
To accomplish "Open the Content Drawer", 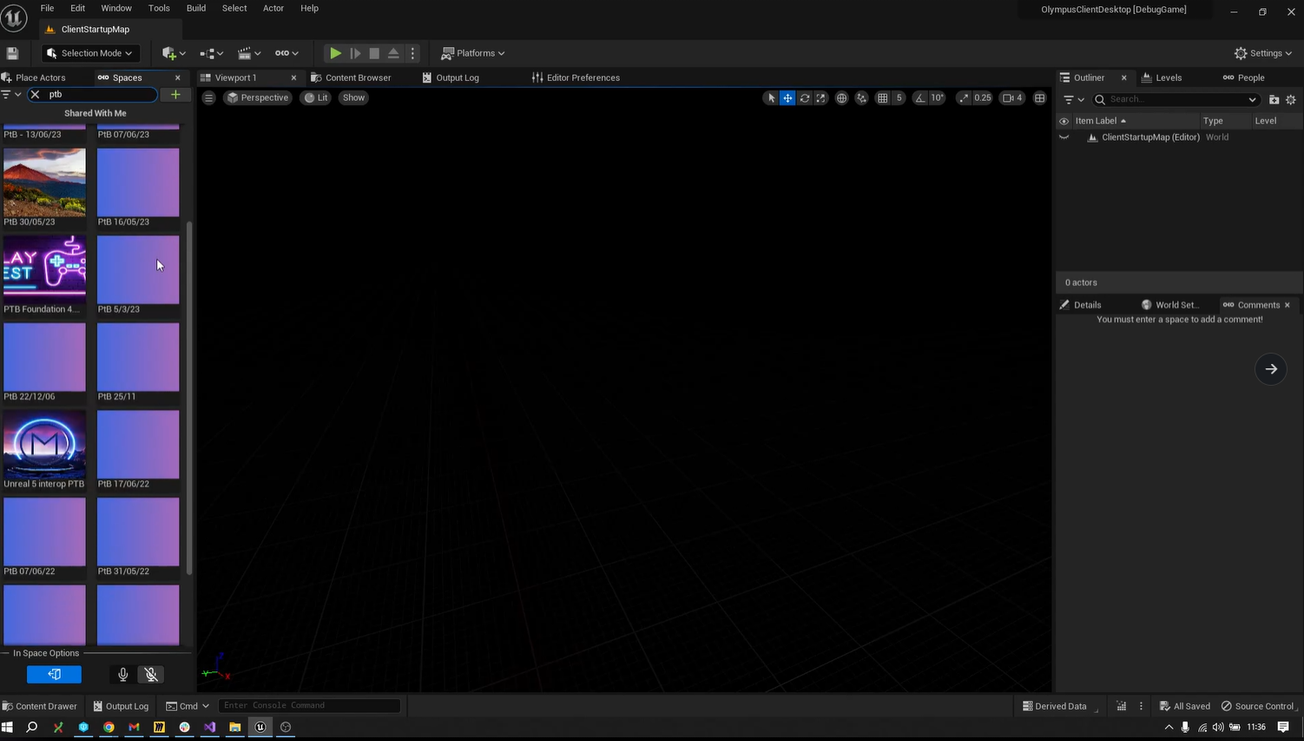I will (40, 706).
